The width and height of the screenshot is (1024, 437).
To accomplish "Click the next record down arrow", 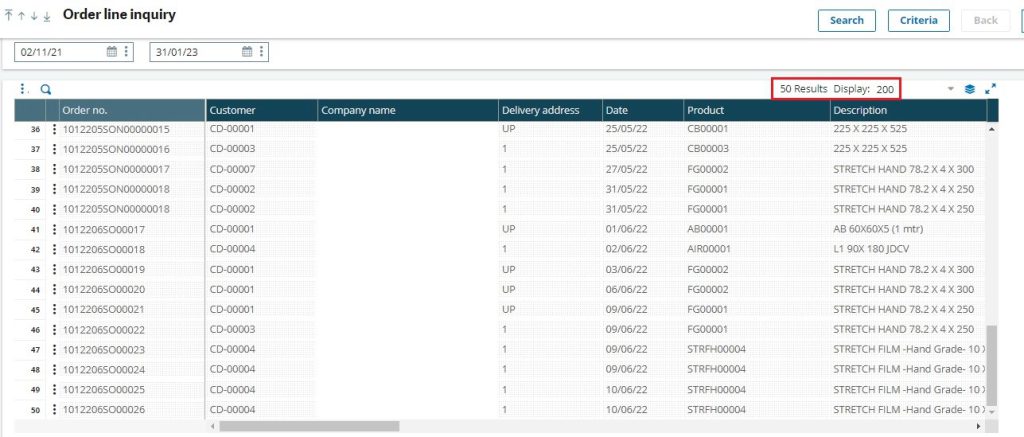I will tap(33, 16).
